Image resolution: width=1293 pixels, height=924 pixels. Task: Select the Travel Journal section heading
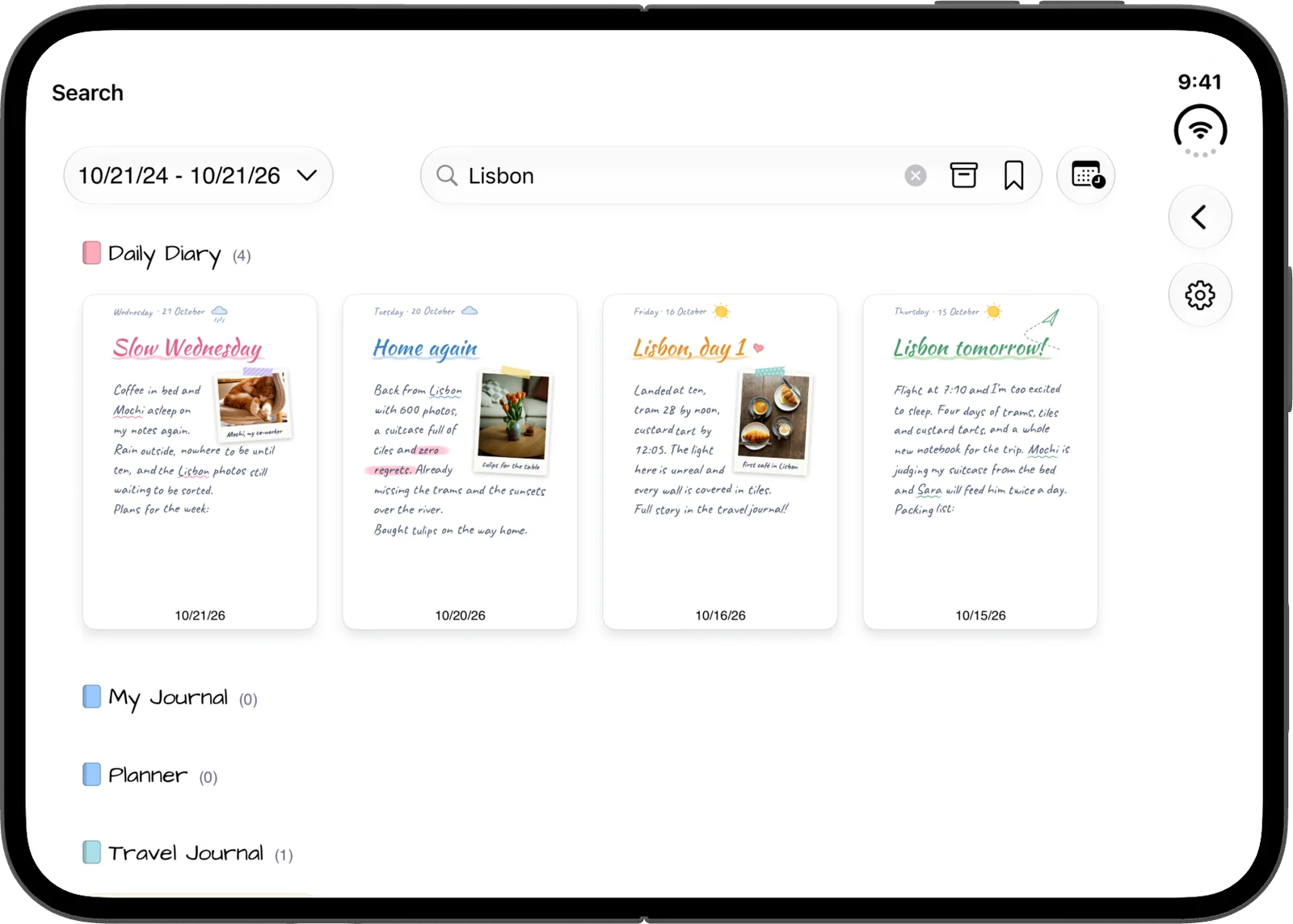coord(186,853)
